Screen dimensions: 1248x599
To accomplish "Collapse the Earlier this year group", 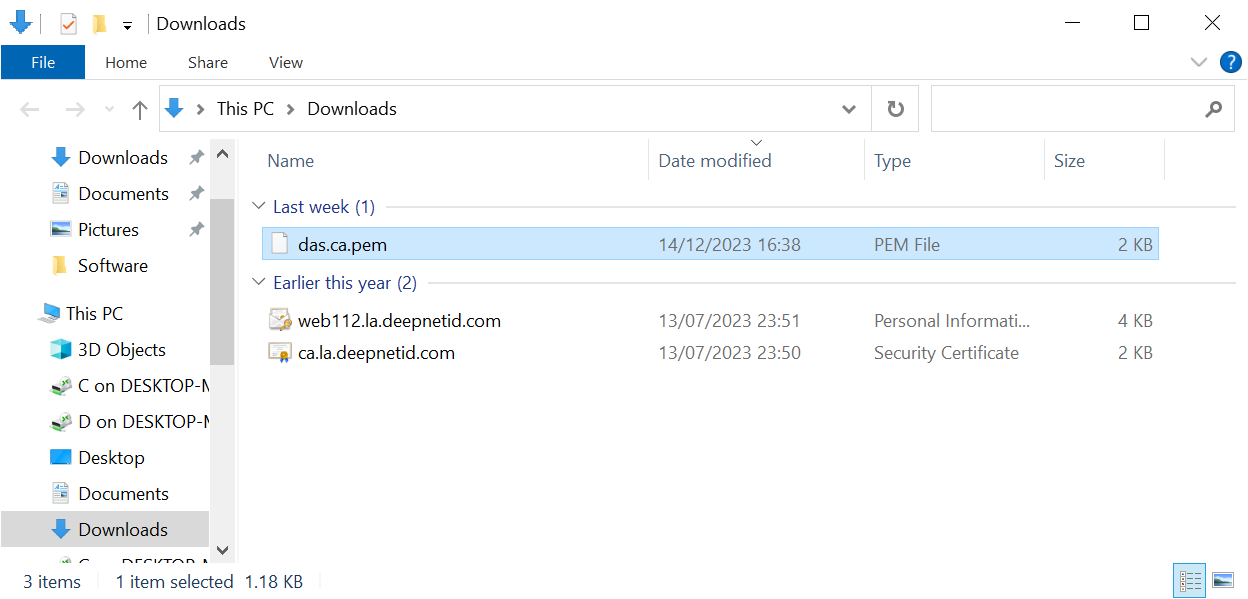I will tap(260, 283).
